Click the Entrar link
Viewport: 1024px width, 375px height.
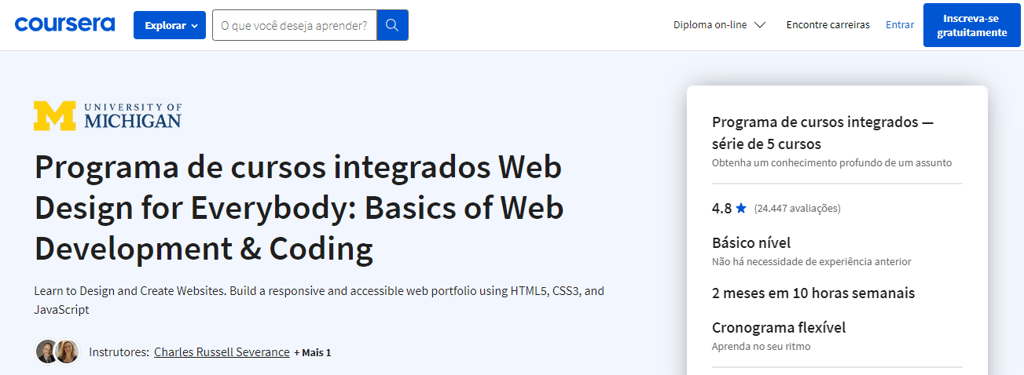click(899, 25)
